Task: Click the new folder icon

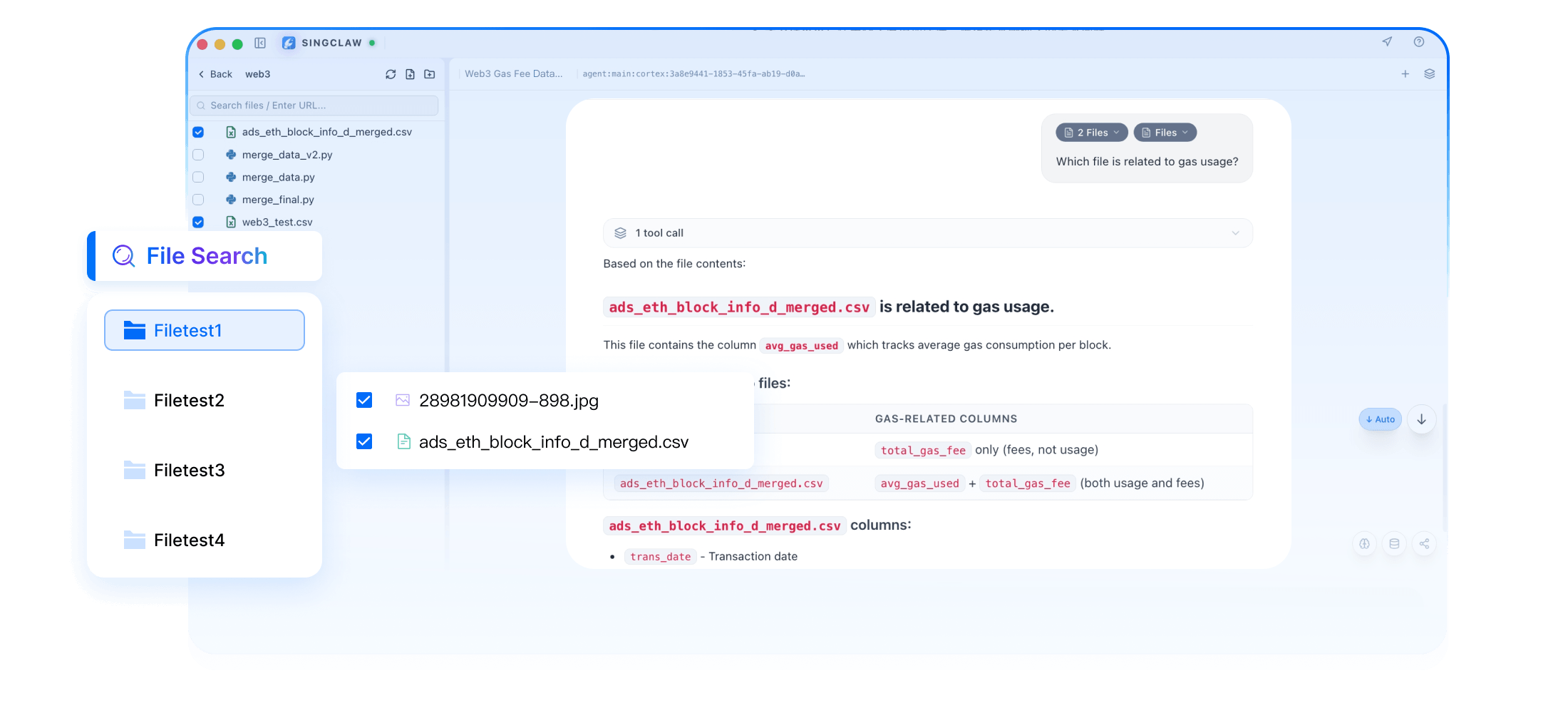Action: point(430,74)
